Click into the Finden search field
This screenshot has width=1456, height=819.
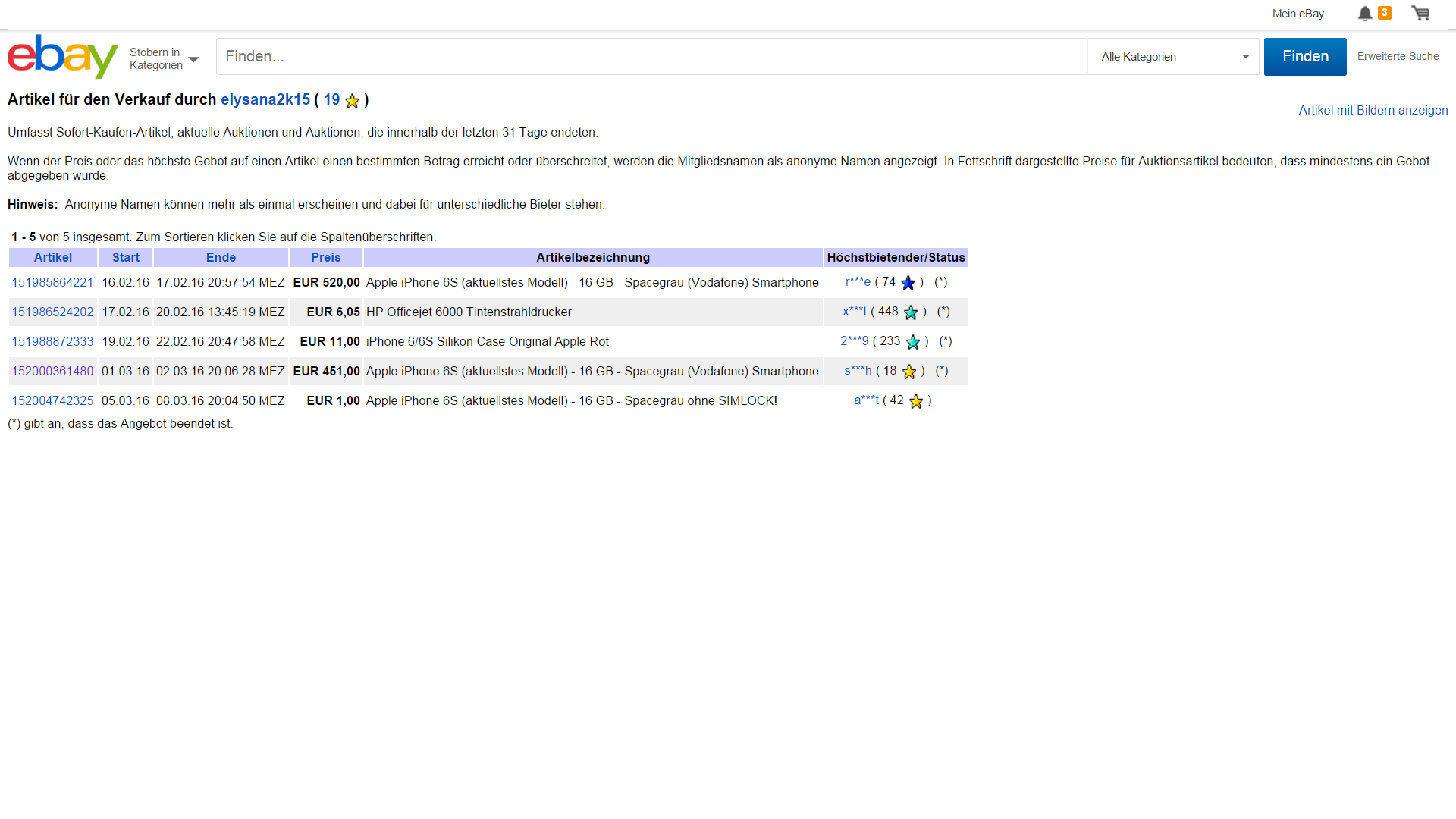(651, 57)
